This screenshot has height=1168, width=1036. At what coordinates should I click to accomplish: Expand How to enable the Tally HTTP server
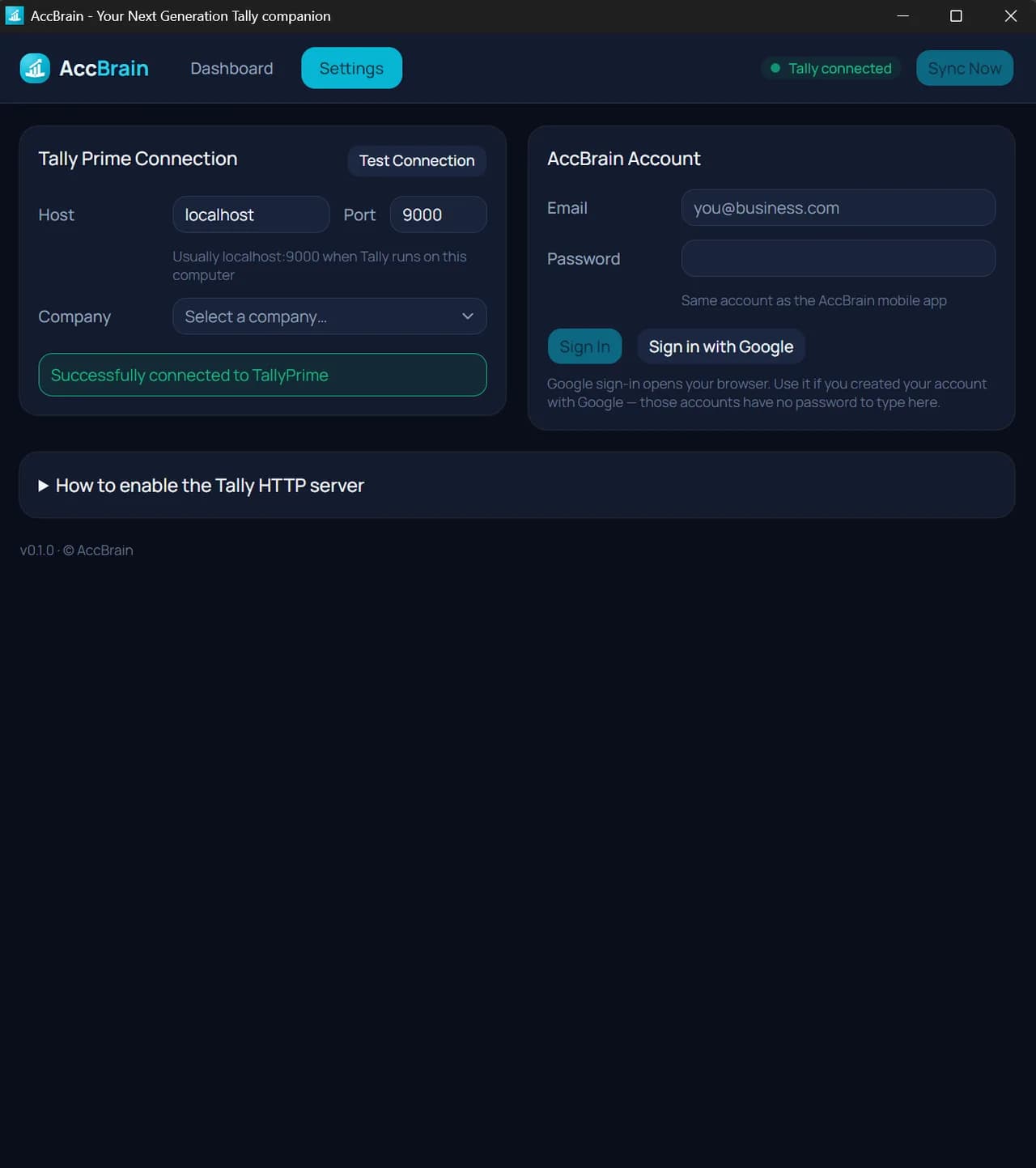point(202,486)
